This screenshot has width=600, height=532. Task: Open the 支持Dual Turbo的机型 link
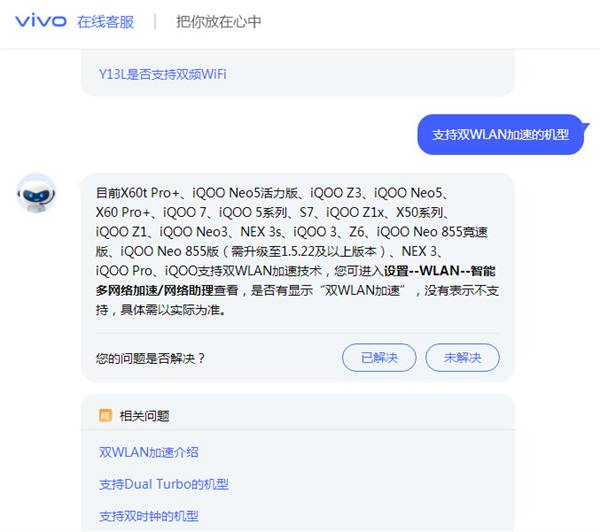(x=164, y=484)
